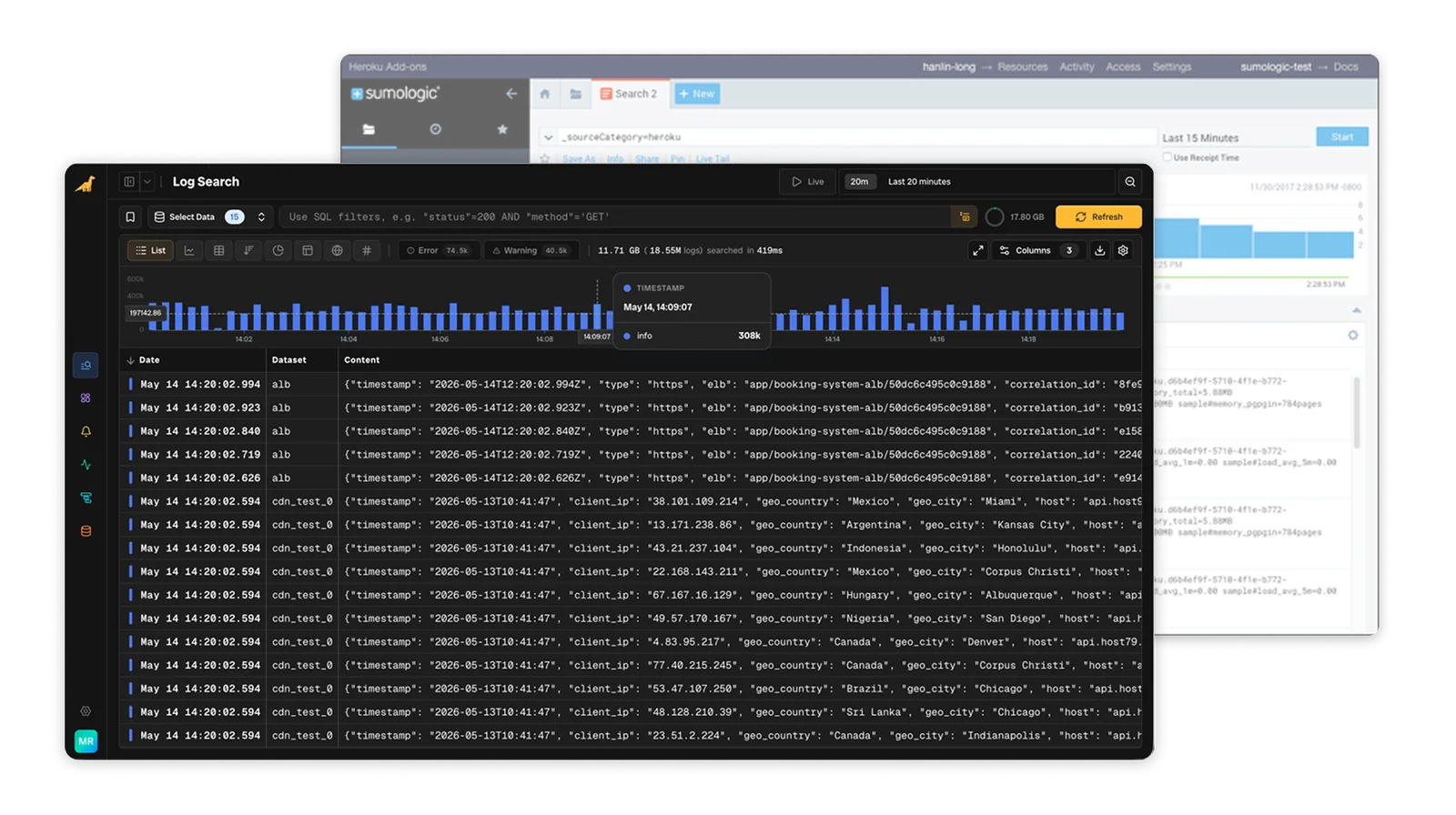Toggle the sidebar panel layout icon

[129, 182]
